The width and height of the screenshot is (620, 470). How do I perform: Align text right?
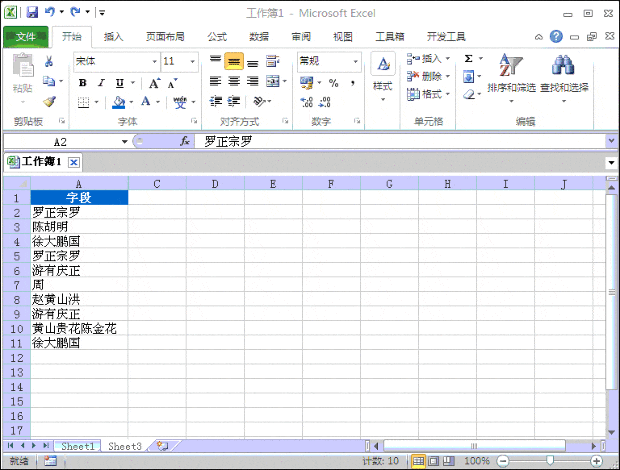(x=253, y=81)
